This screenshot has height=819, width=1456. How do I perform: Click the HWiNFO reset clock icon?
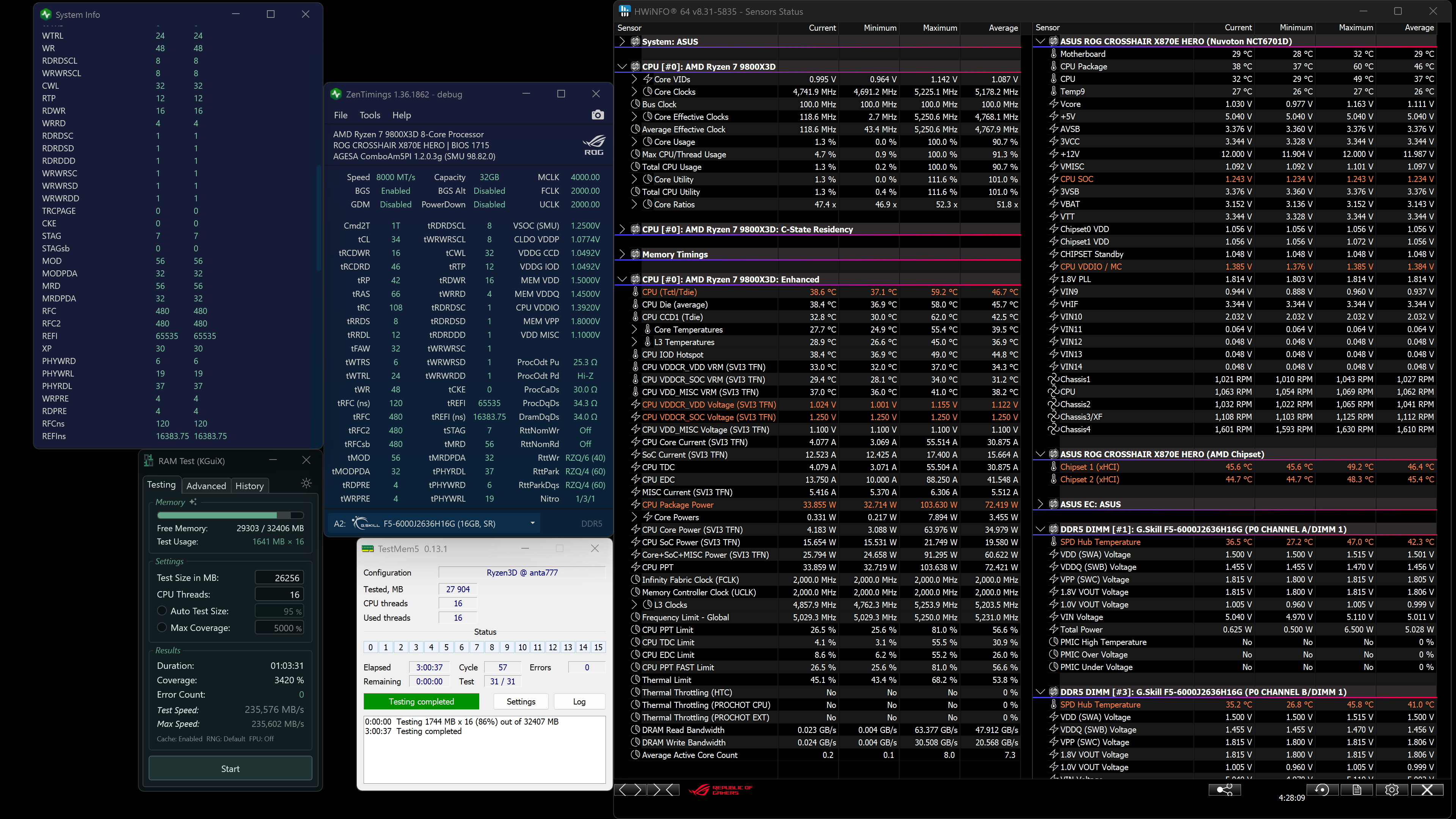(x=1322, y=789)
